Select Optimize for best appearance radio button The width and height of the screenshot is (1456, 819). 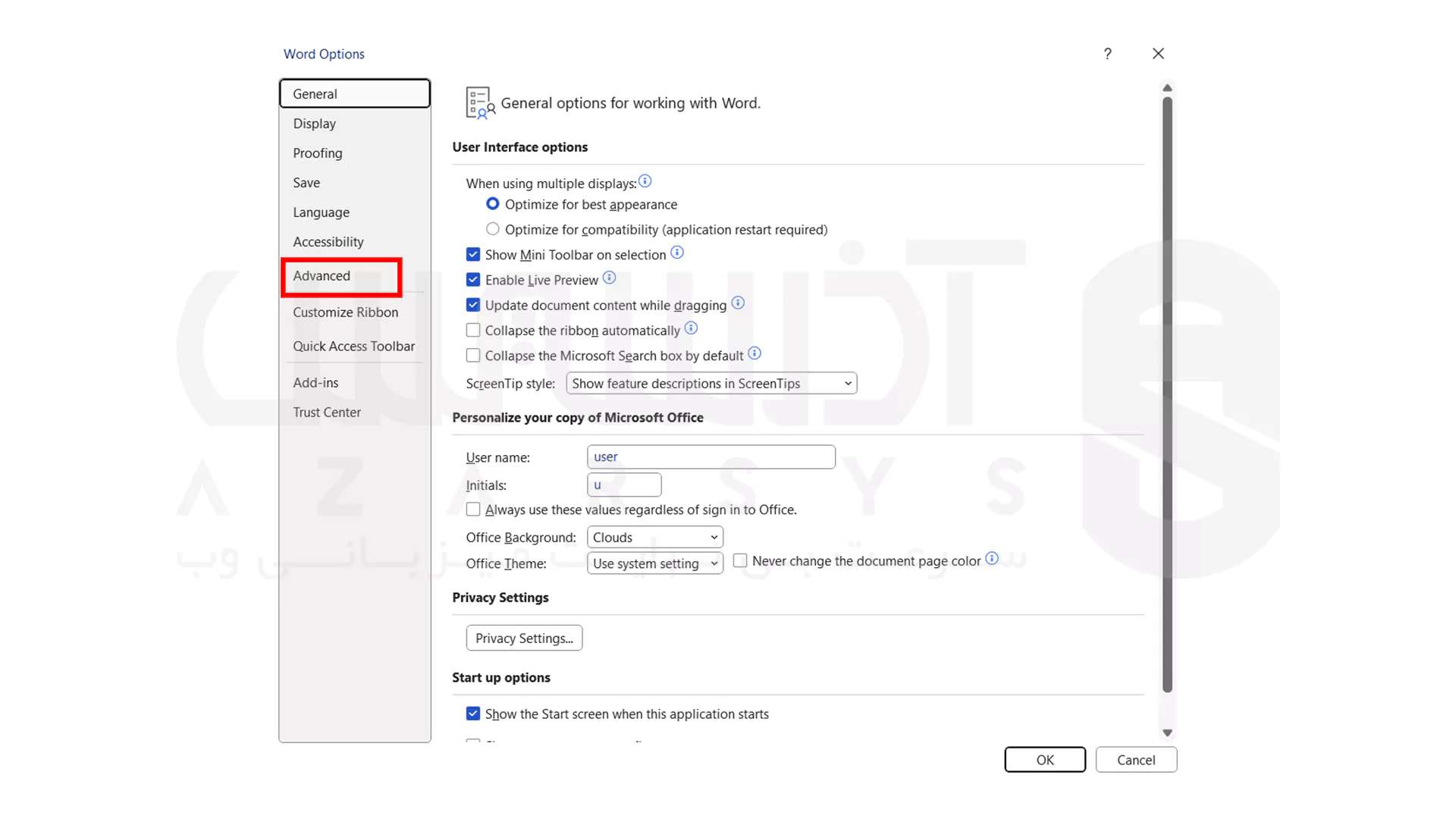(x=493, y=204)
